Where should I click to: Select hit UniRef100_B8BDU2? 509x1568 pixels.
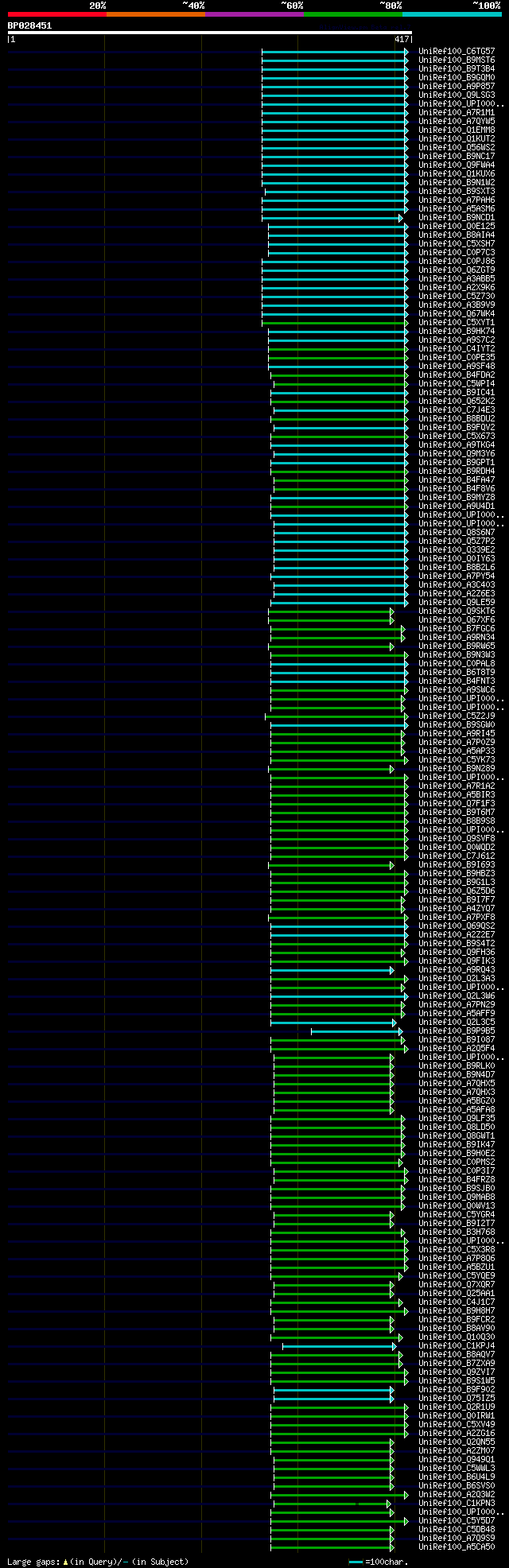tap(457, 418)
